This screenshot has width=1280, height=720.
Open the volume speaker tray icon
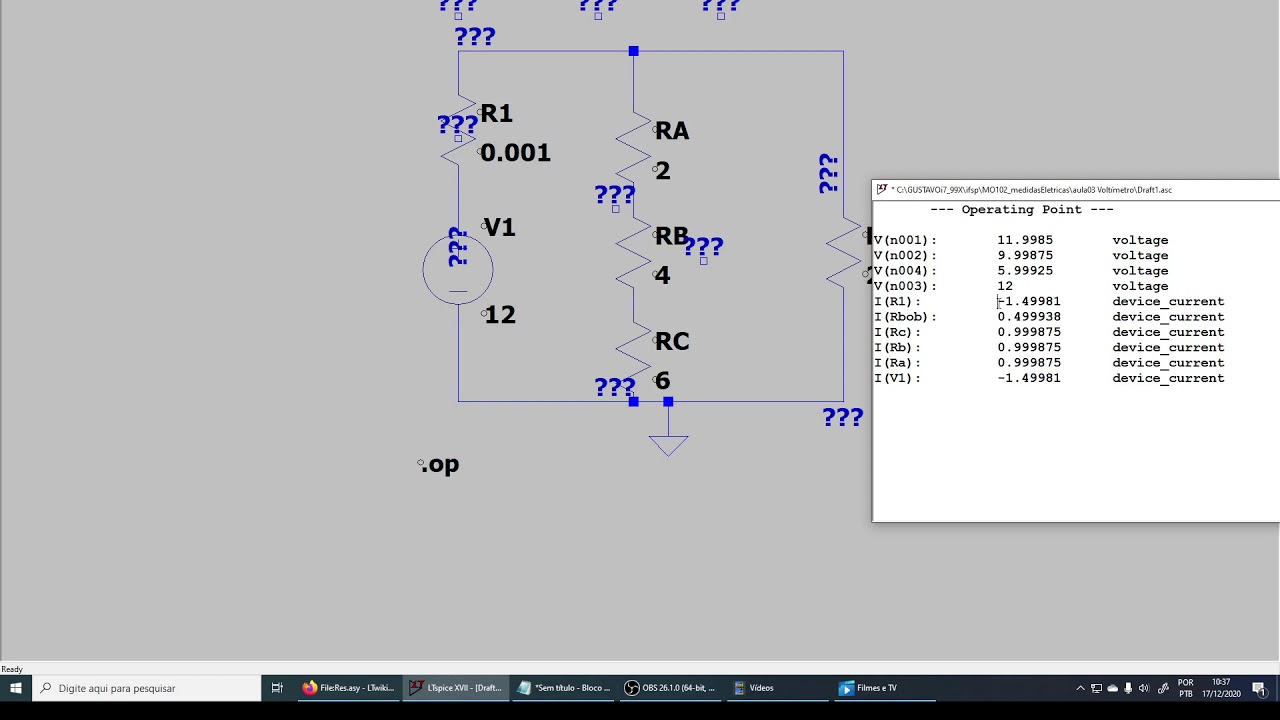pyautogui.click(x=1144, y=688)
